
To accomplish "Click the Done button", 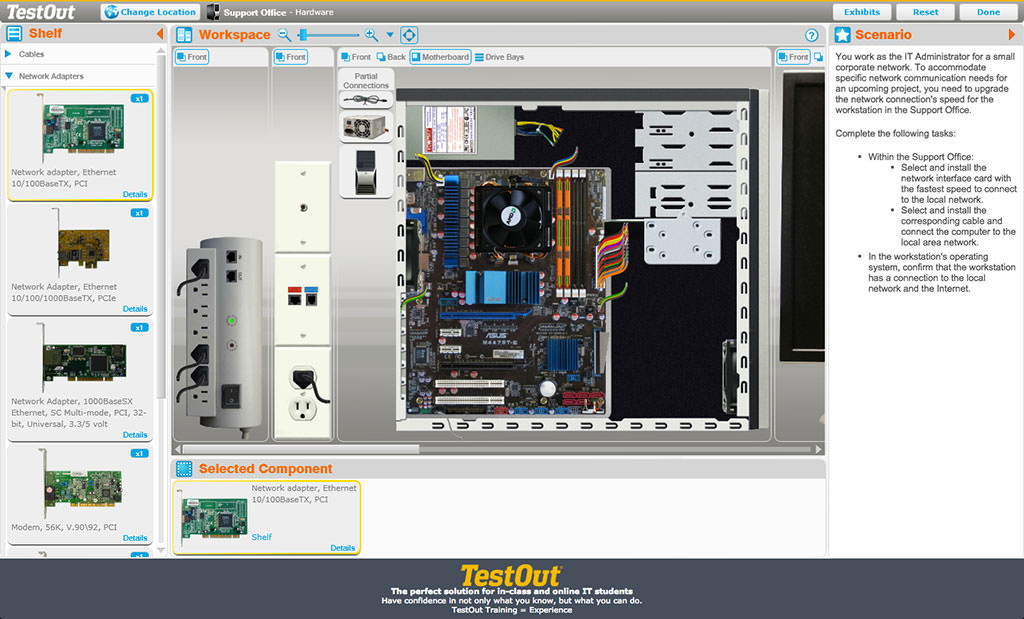I will (x=988, y=12).
